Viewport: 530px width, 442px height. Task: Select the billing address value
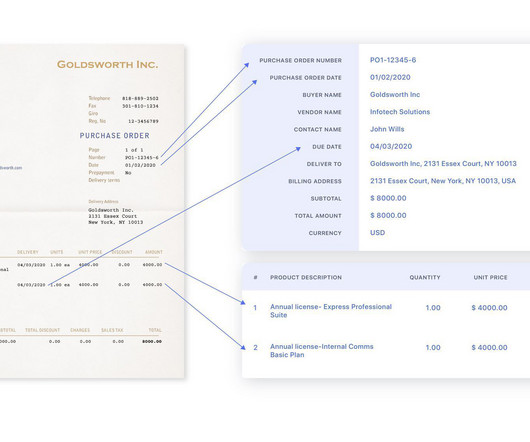pyautogui.click(x=443, y=181)
